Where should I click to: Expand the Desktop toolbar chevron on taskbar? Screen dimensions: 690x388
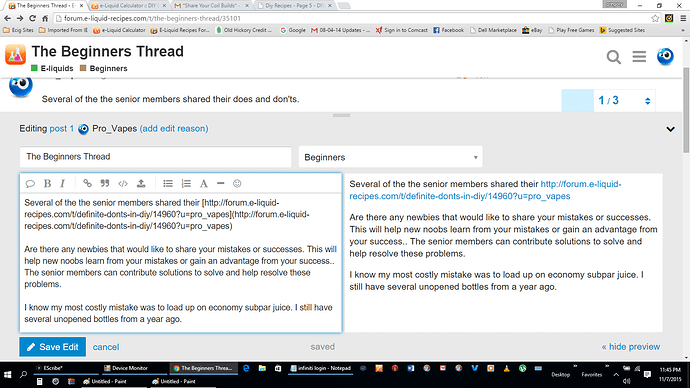[x=575, y=367]
